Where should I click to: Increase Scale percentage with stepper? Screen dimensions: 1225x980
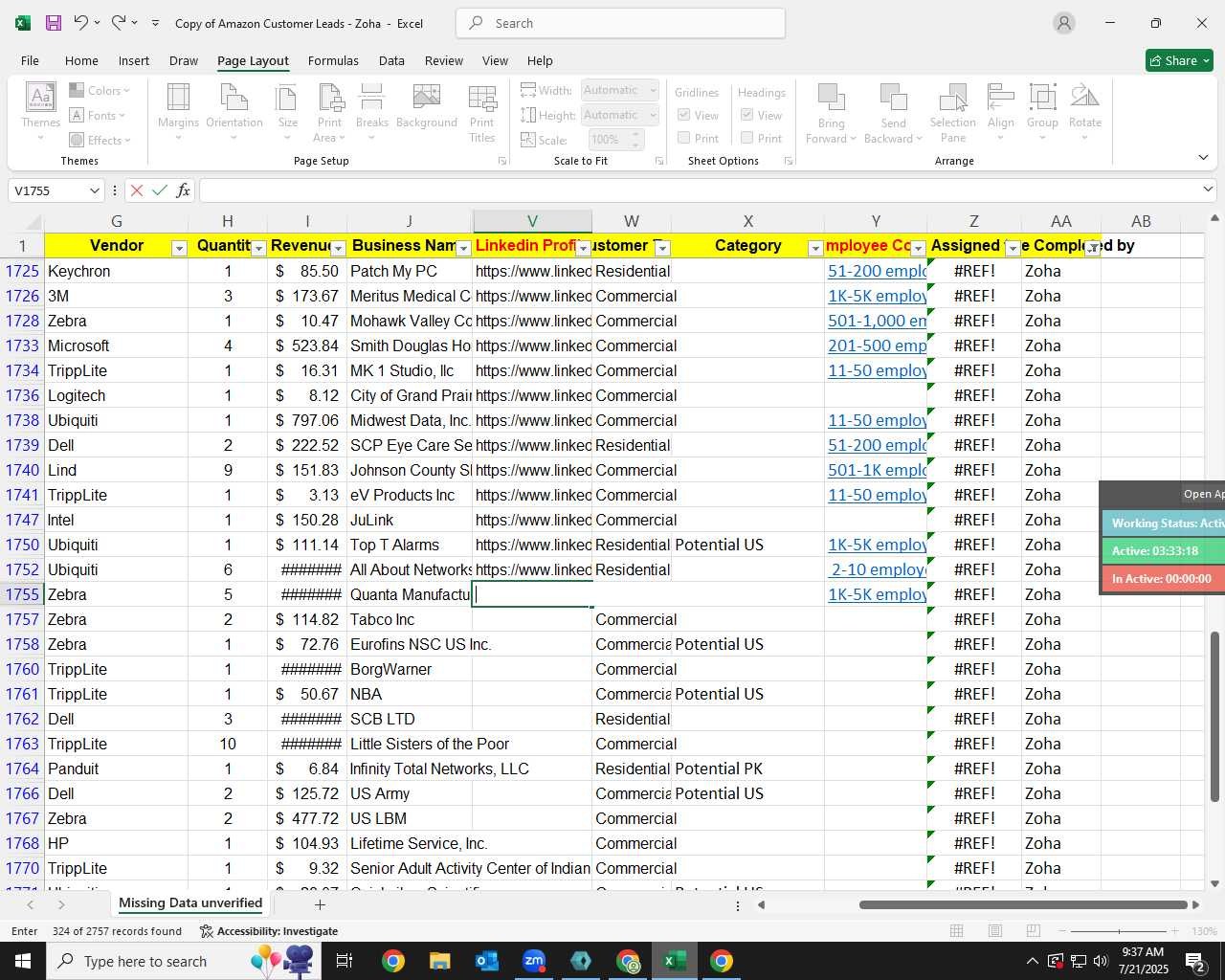[635, 135]
